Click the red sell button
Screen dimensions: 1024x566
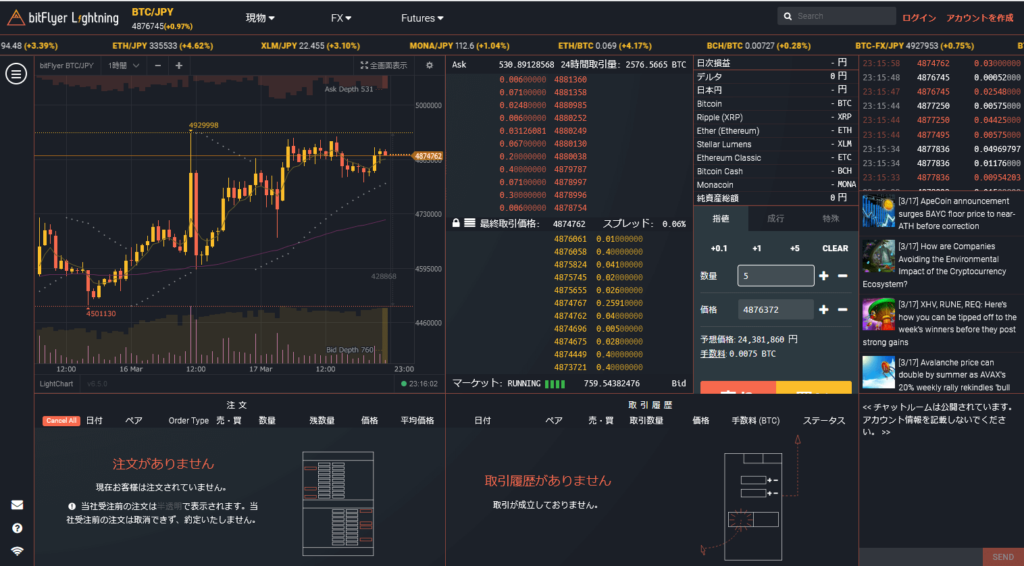click(x=738, y=387)
